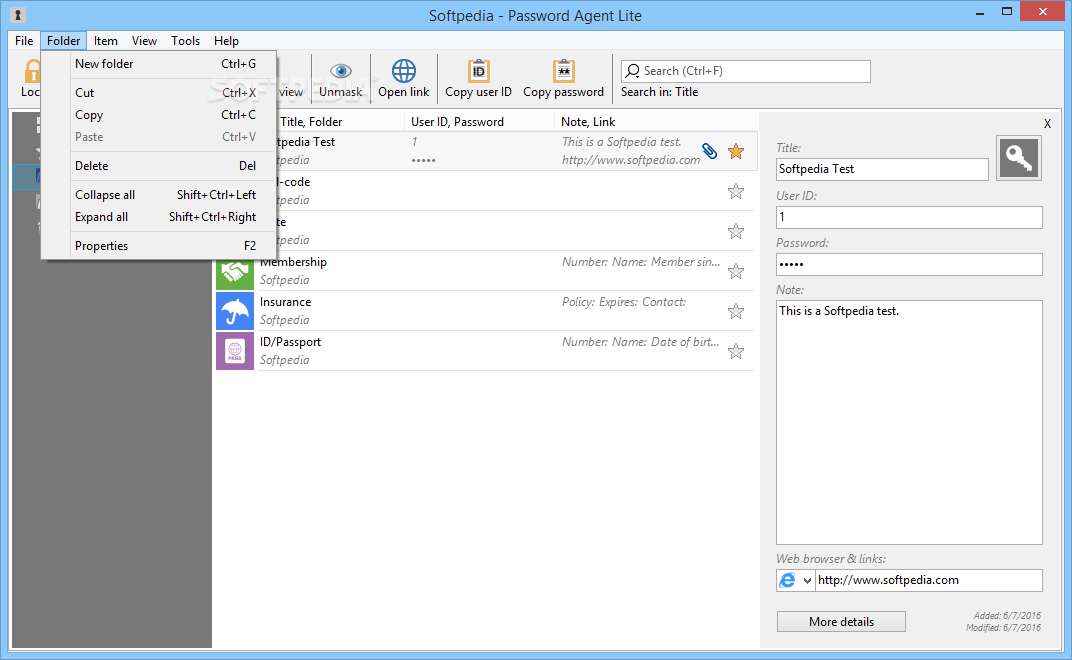The image size is (1072, 660).
Task: Click the http://www.softpedia.com link in list
Action: 630,160
